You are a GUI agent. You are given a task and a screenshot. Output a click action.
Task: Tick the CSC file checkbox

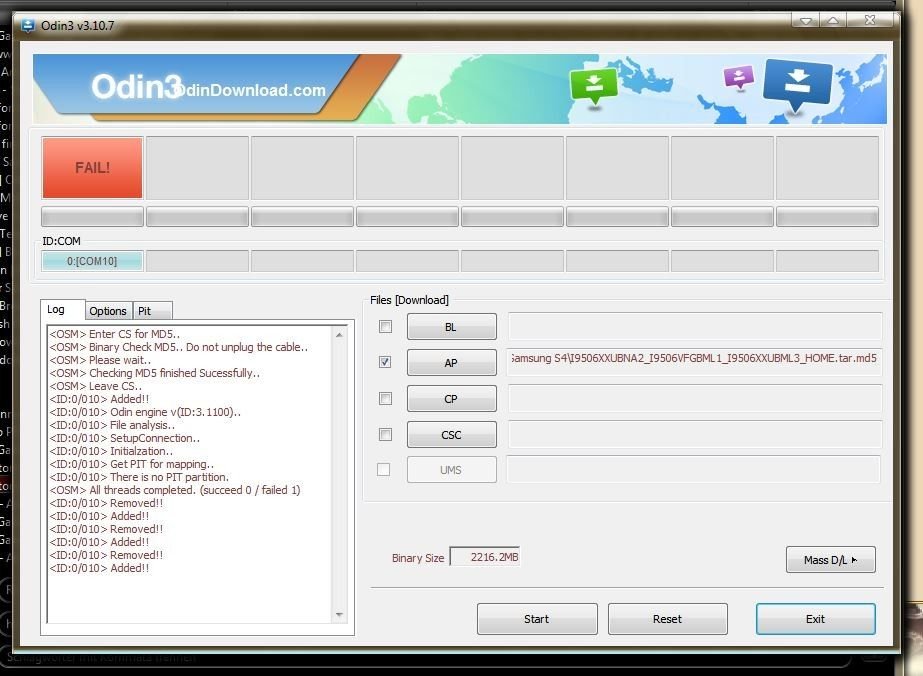click(386, 435)
